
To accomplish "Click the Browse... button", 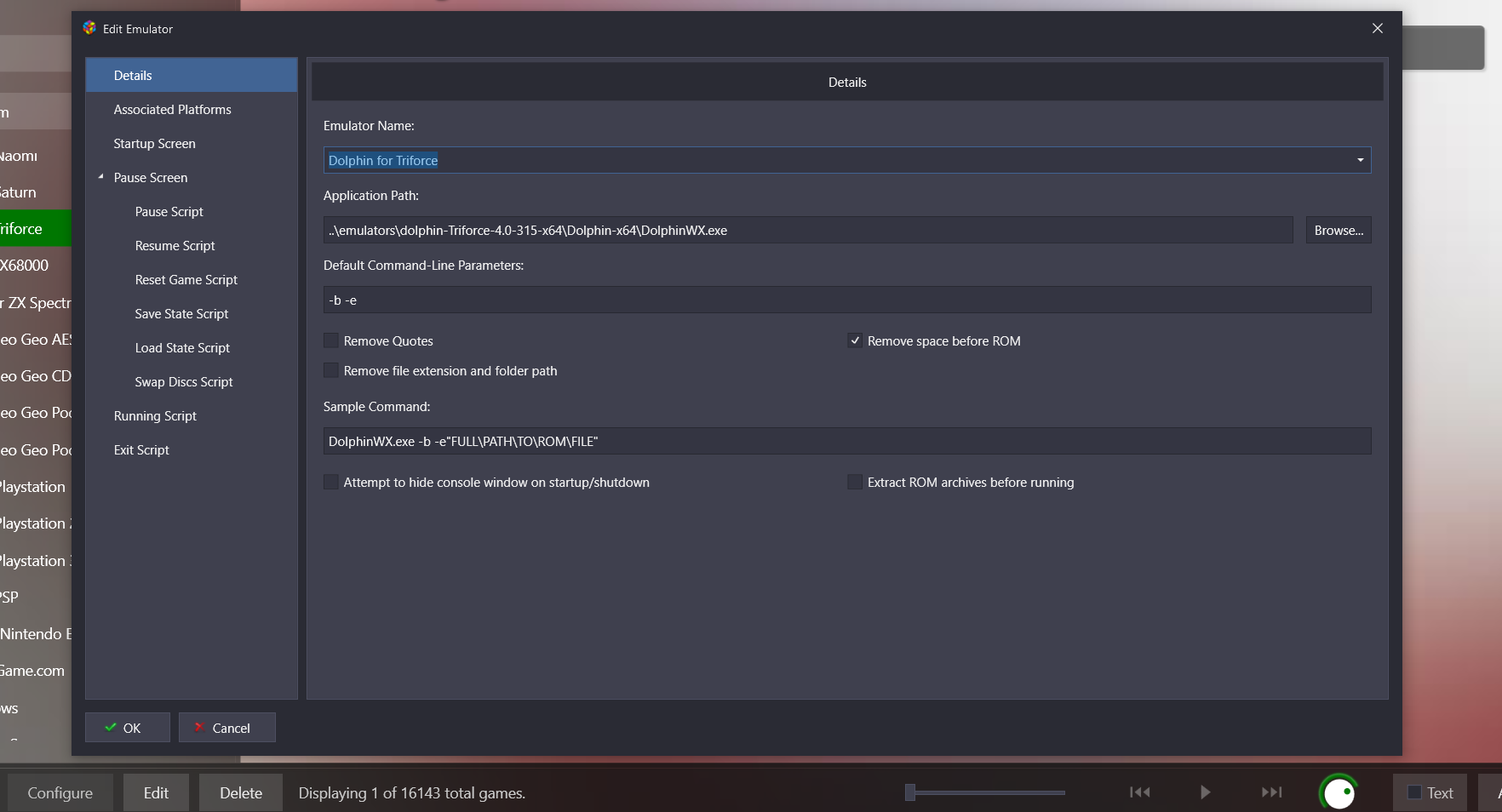I will [1339, 230].
